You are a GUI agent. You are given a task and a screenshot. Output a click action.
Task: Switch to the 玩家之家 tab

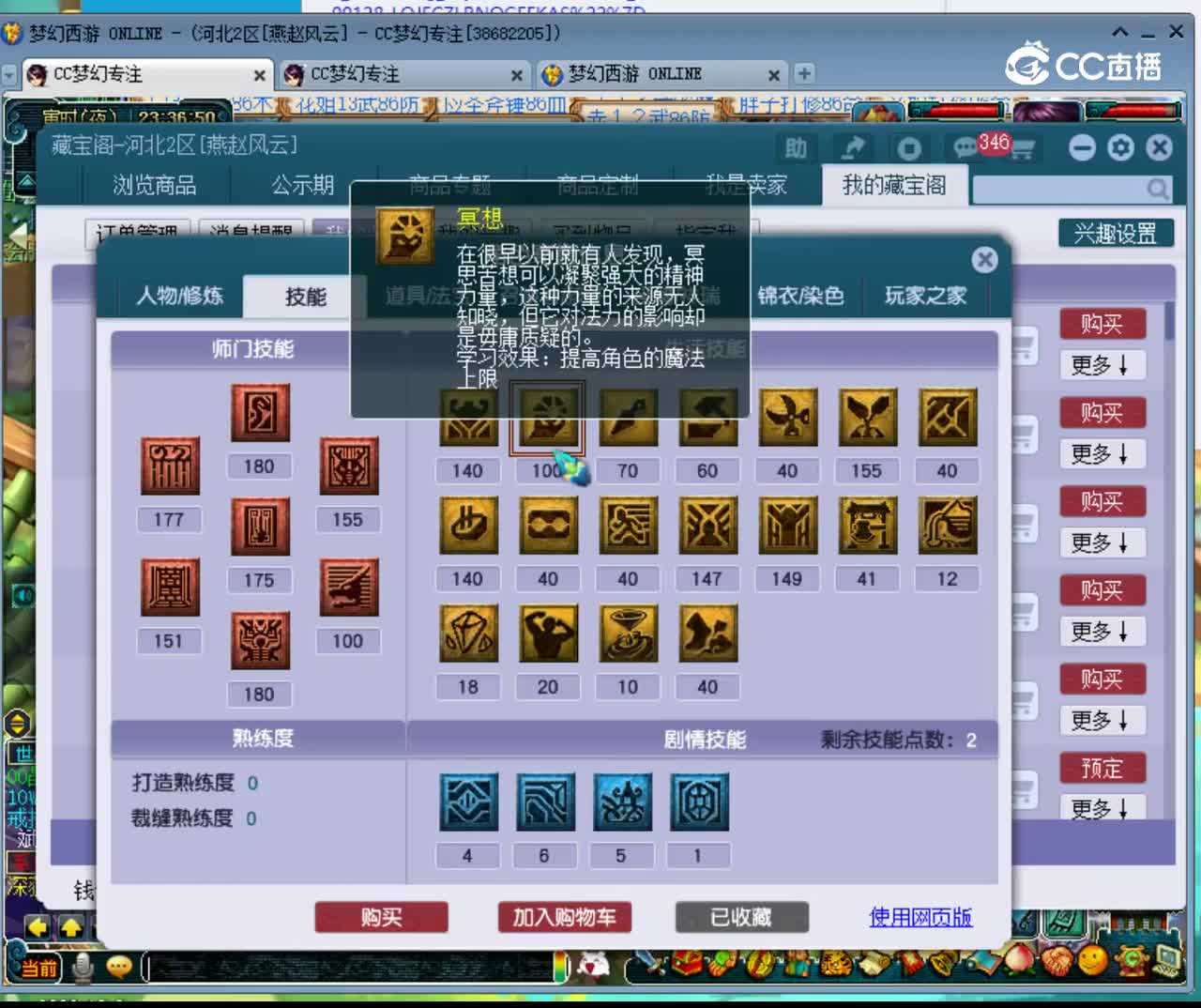(925, 296)
